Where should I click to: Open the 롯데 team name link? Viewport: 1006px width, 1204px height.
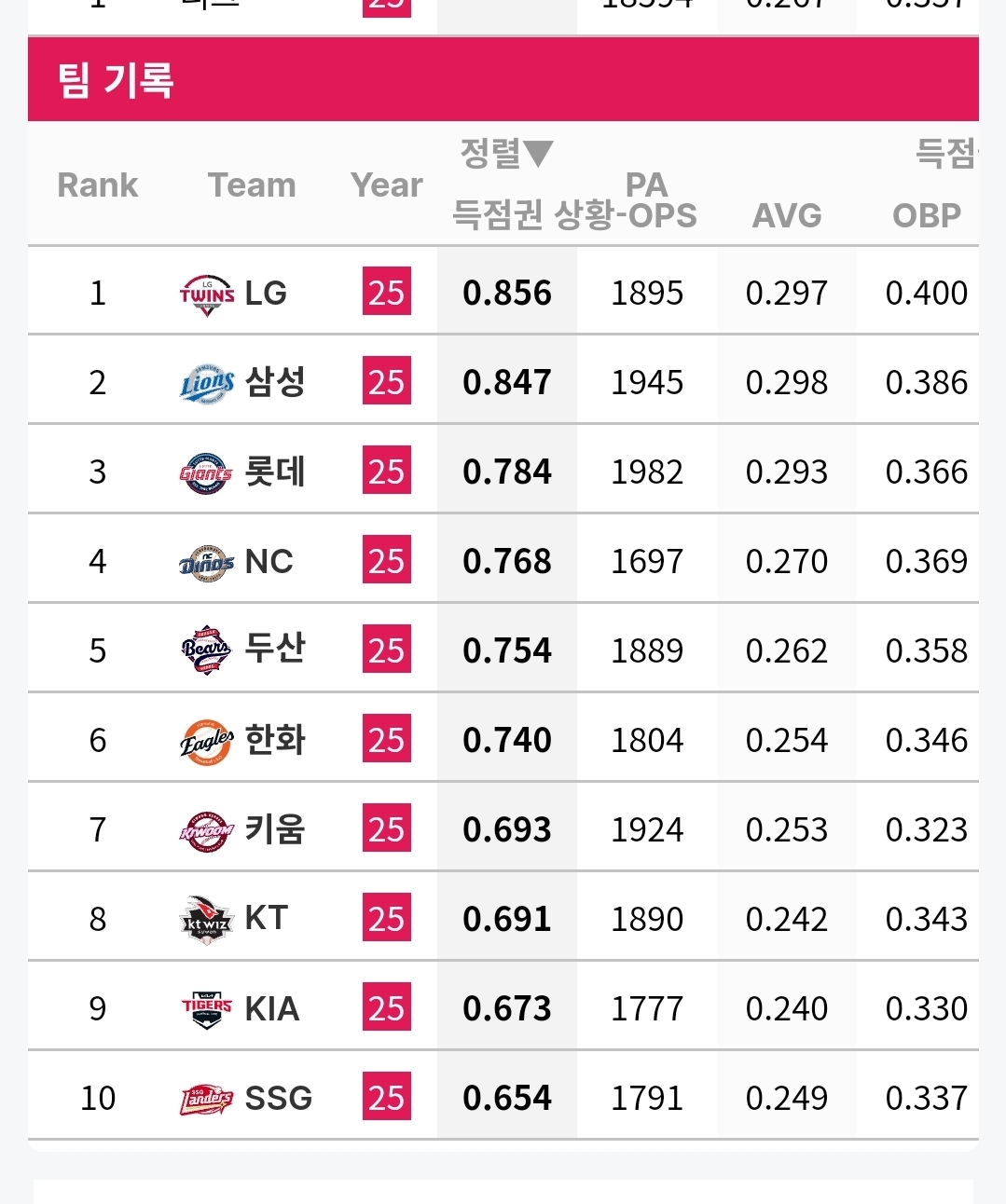pos(275,472)
